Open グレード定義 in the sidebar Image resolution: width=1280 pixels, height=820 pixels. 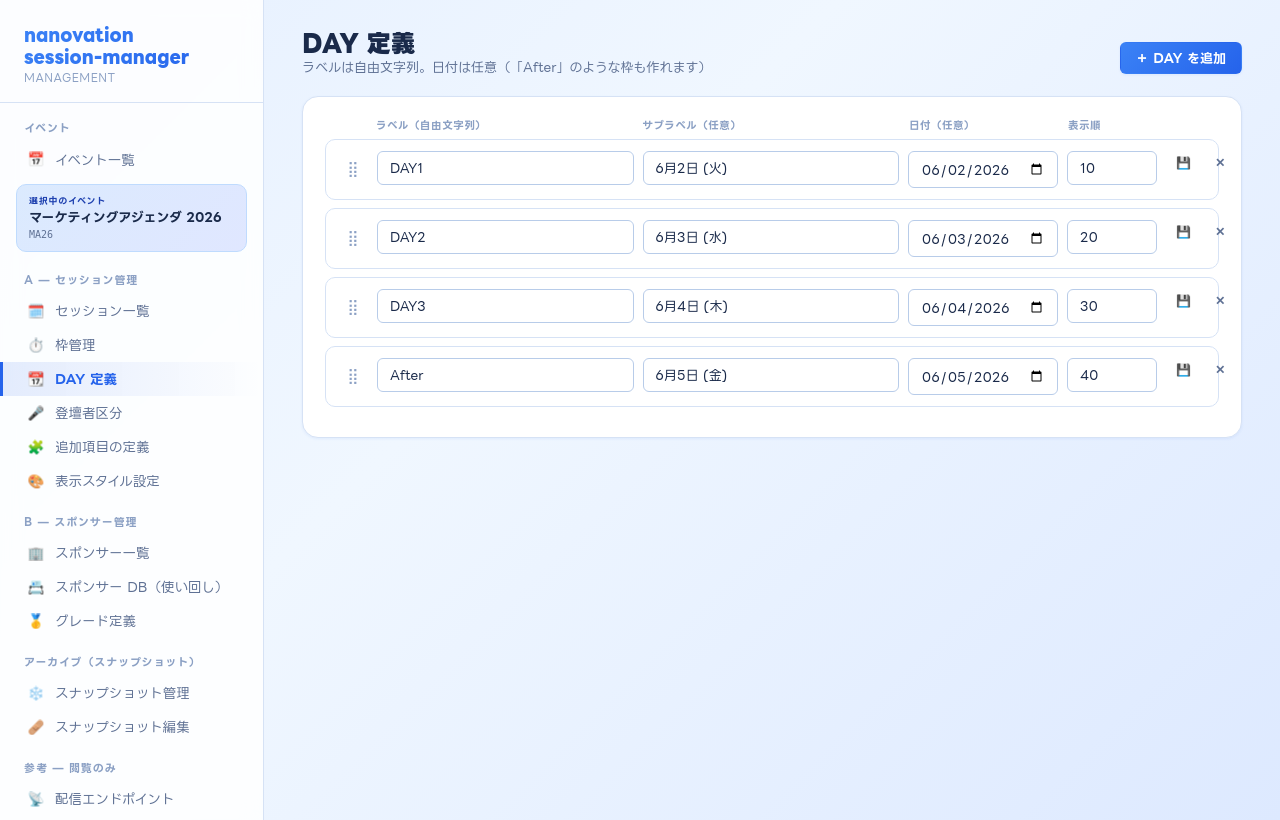click(132, 621)
